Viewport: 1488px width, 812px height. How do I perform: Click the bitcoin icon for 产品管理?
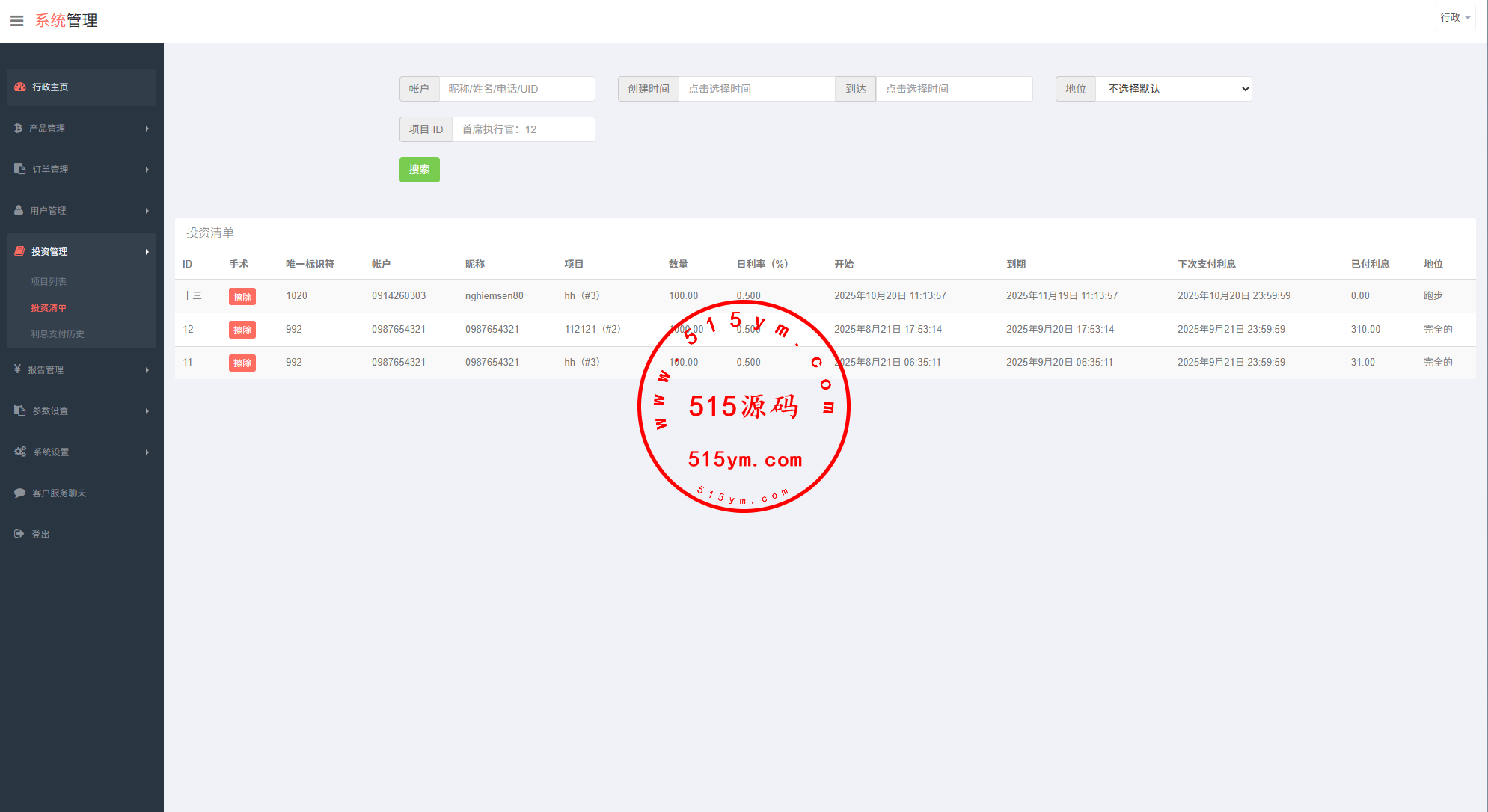19,129
